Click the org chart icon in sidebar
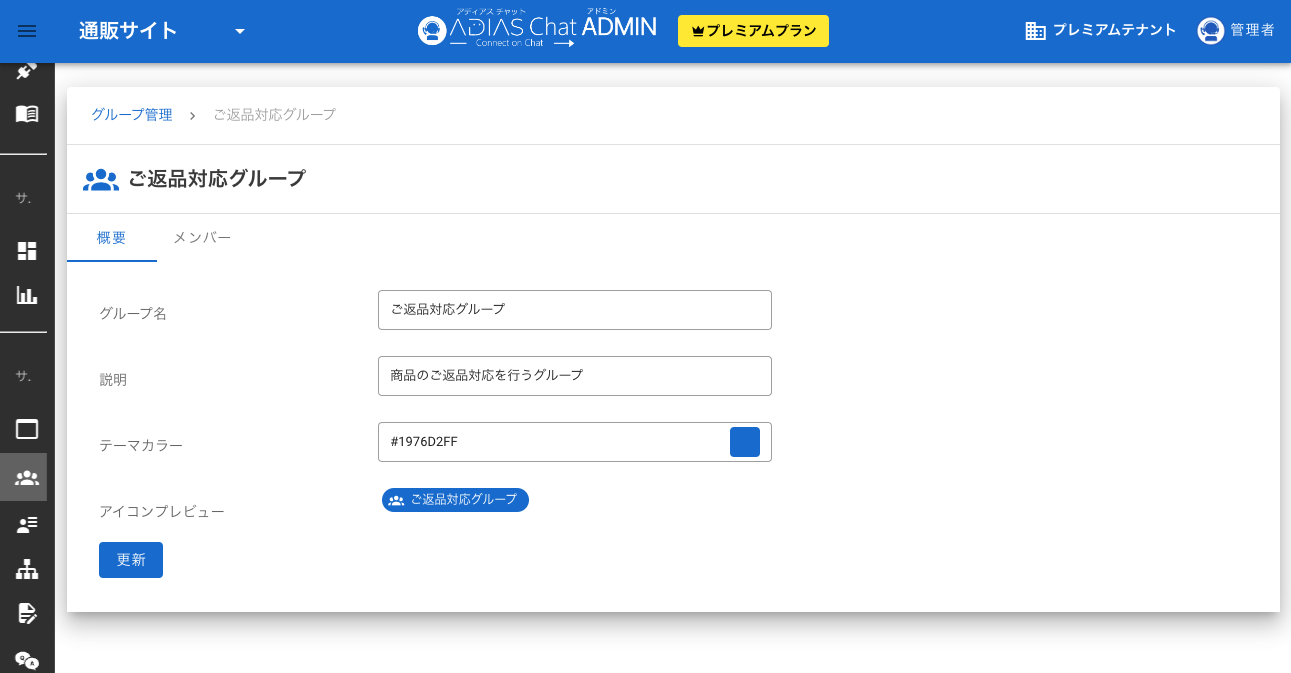 [26, 569]
